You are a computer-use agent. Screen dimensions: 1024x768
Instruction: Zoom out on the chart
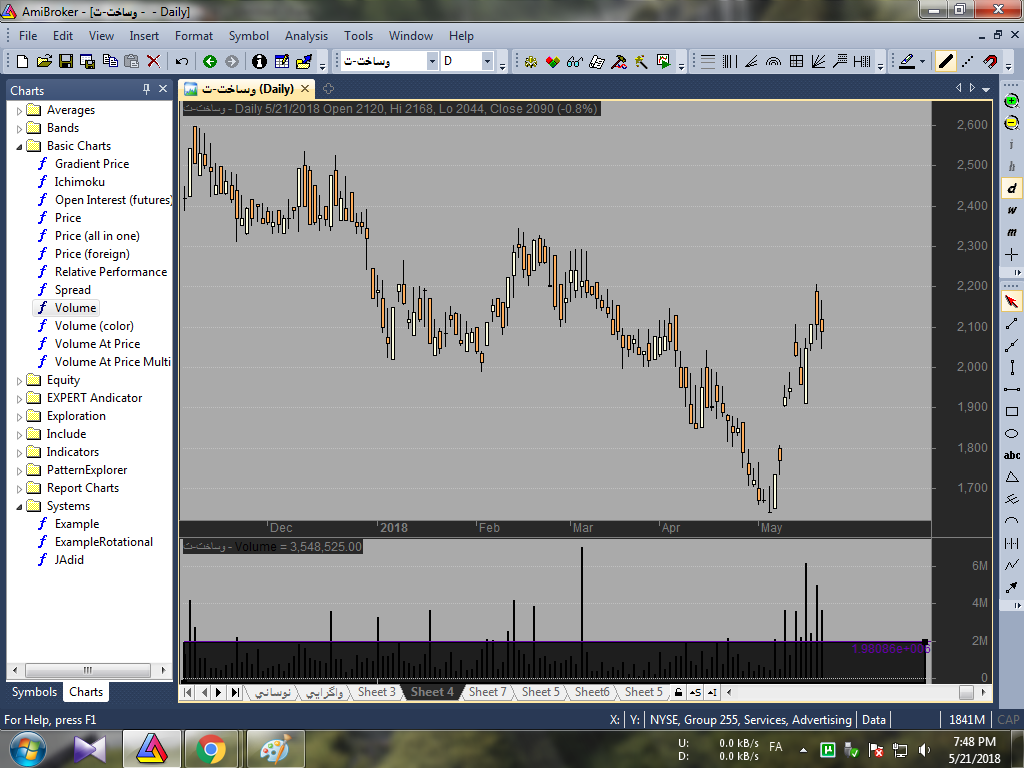click(1012, 123)
